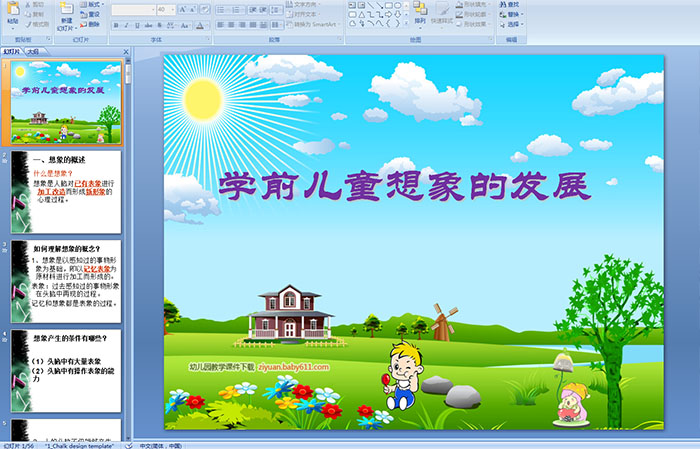Click Shape Effects (形状效果) button

pos(474,24)
